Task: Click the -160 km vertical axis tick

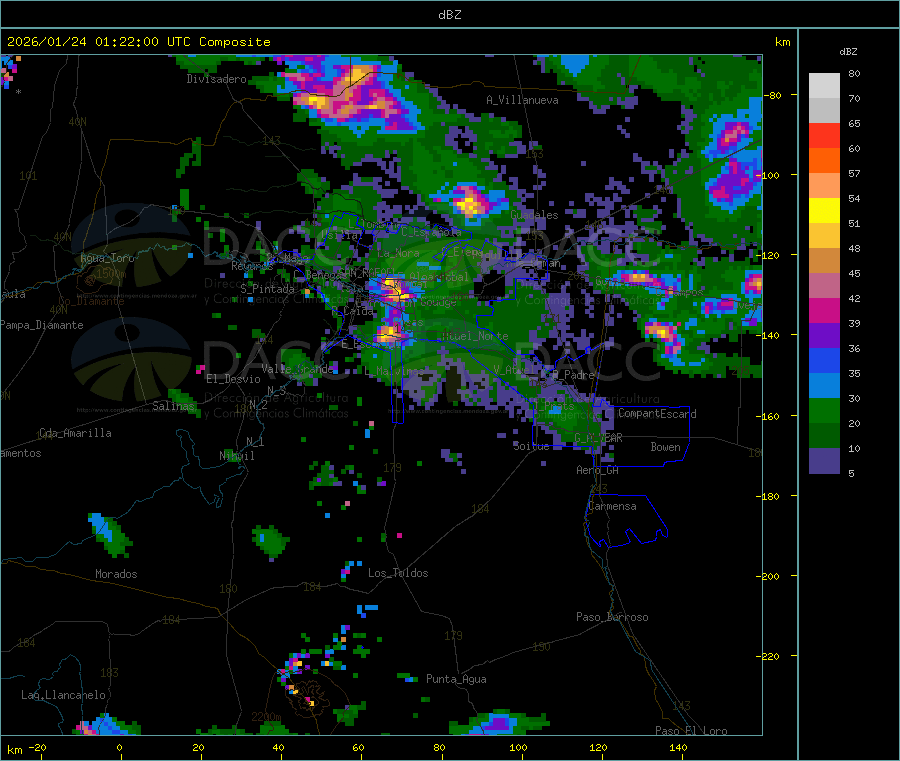Action: pyautogui.click(x=770, y=416)
